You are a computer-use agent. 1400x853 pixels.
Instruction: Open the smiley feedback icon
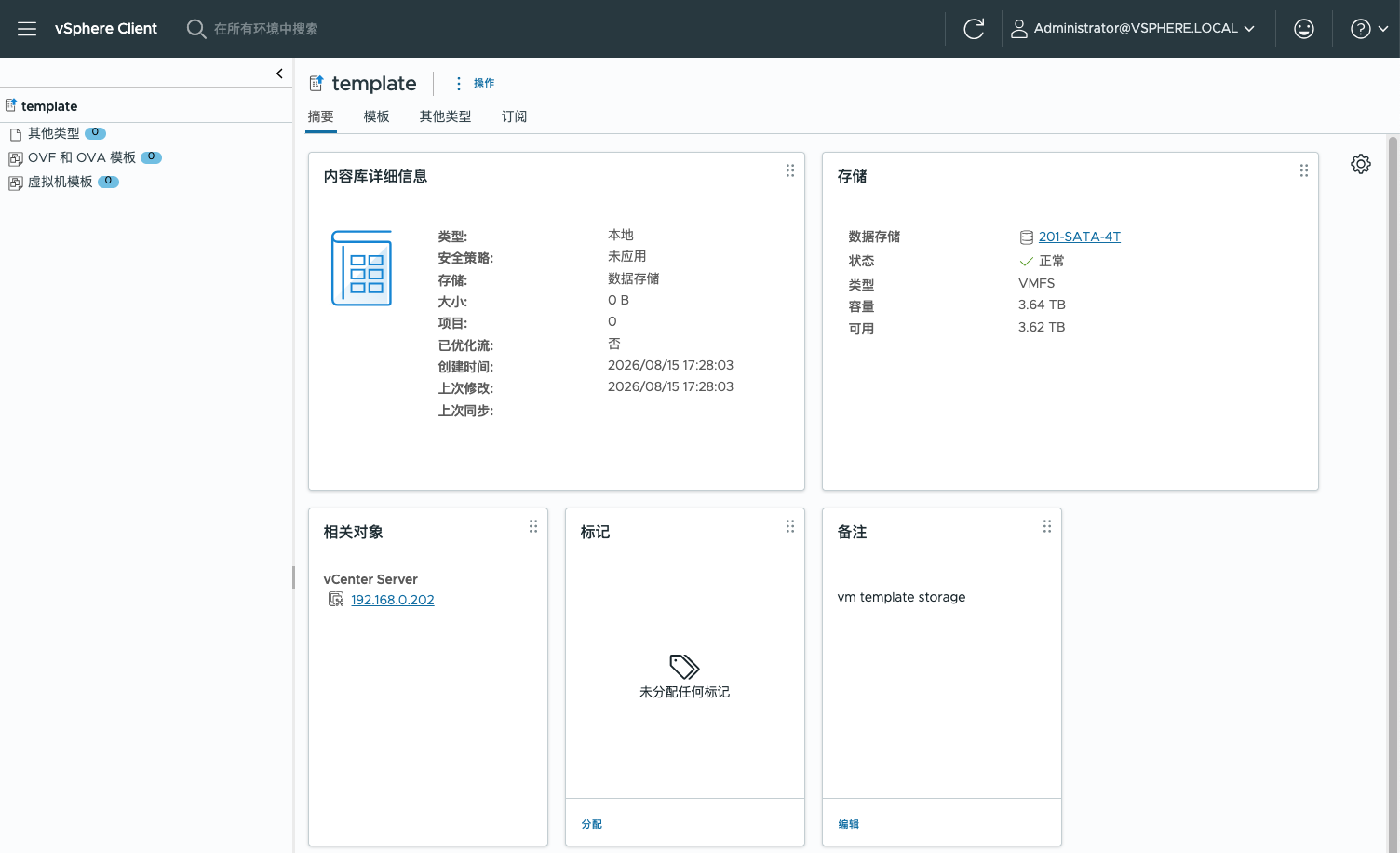tap(1304, 29)
